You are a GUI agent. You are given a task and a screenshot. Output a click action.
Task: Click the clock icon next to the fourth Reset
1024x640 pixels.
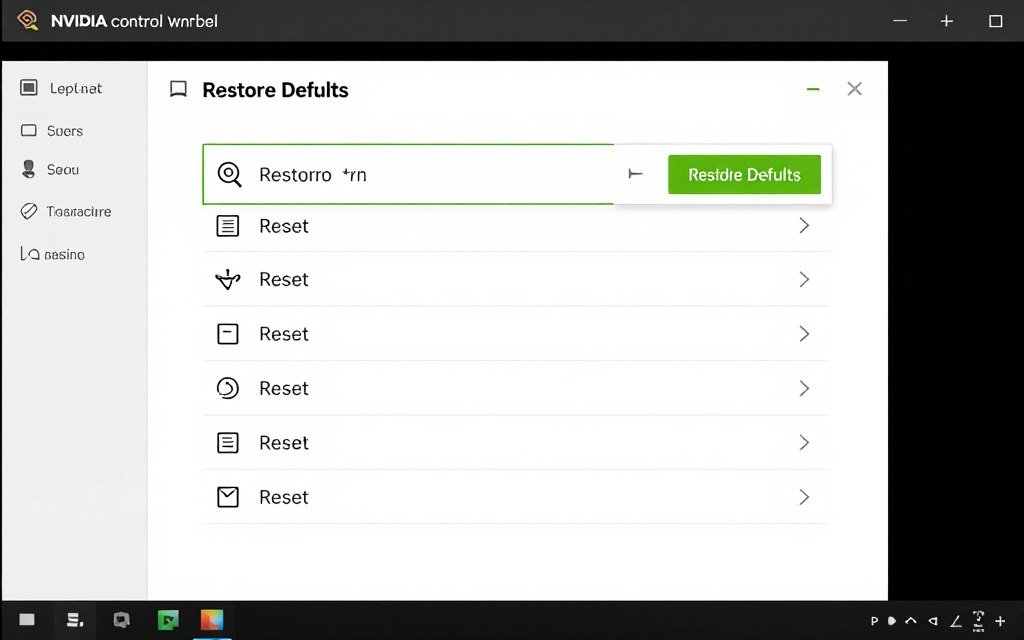click(228, 388)
